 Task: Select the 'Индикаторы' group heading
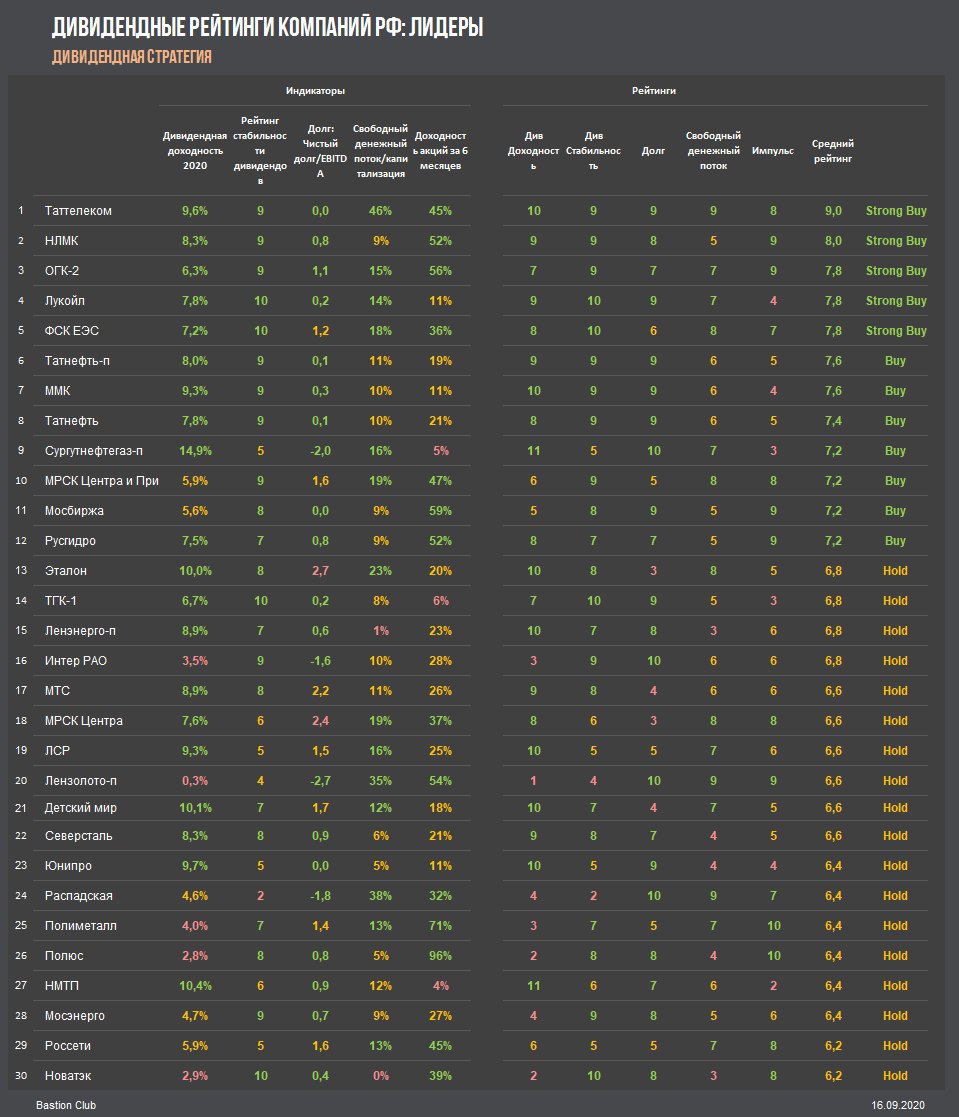pyautogui.click(x=315, y=90)
